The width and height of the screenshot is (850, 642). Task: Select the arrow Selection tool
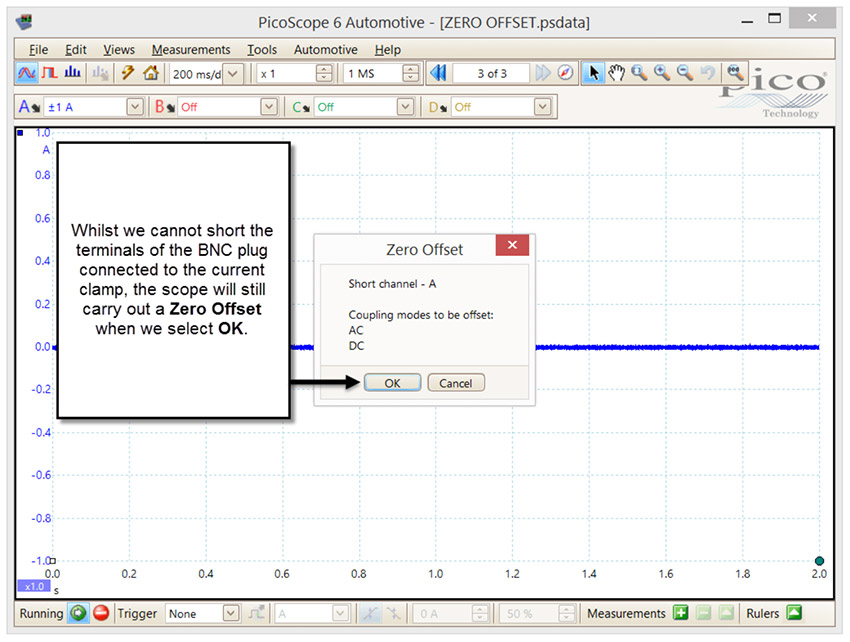[x=594, y=73]
